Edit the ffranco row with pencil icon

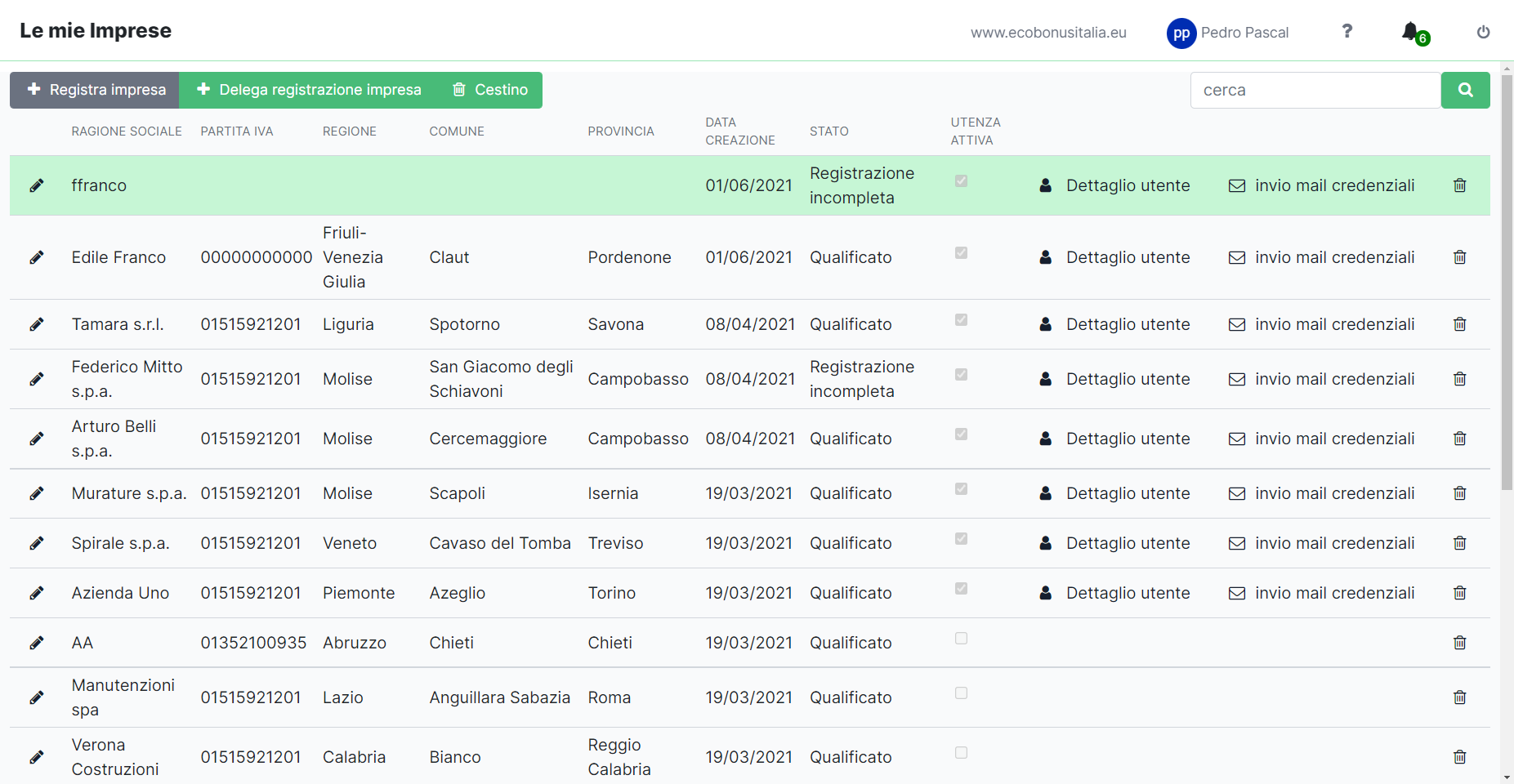pos(37,185)
